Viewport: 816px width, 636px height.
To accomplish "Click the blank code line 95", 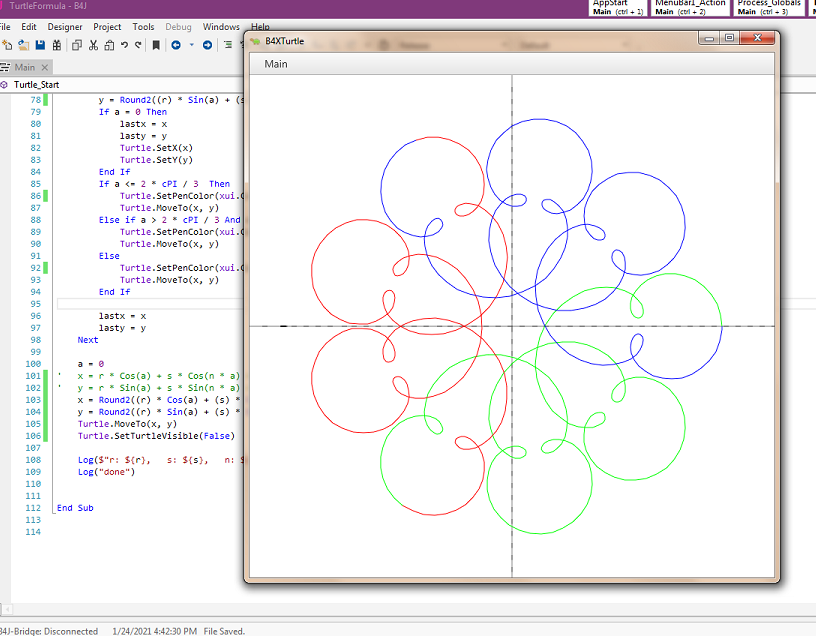I will 150,304.
